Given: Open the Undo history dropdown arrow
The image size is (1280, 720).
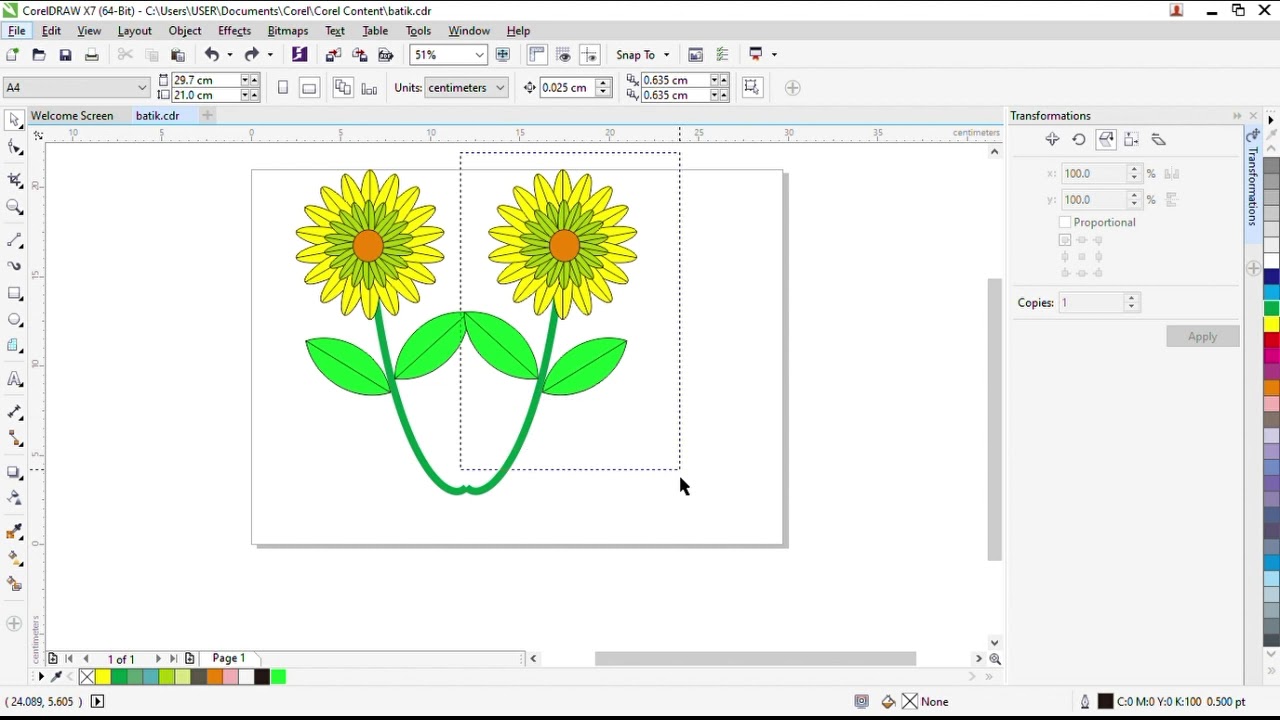Looking at the screenshot, I should 230,55.
